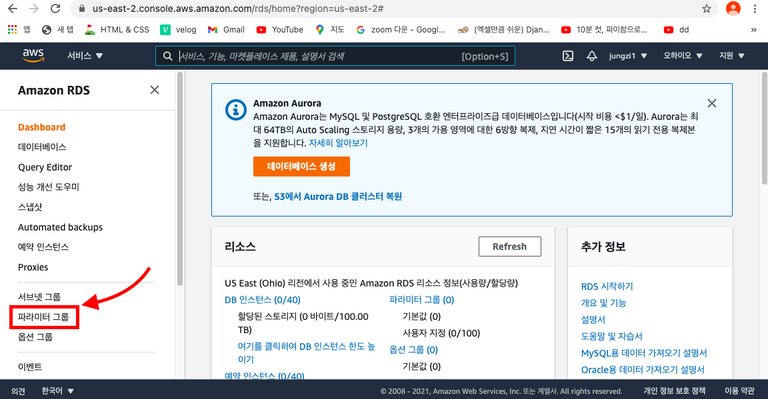Open 성능 개선 도우미 in the sidebar

(48, 187)
